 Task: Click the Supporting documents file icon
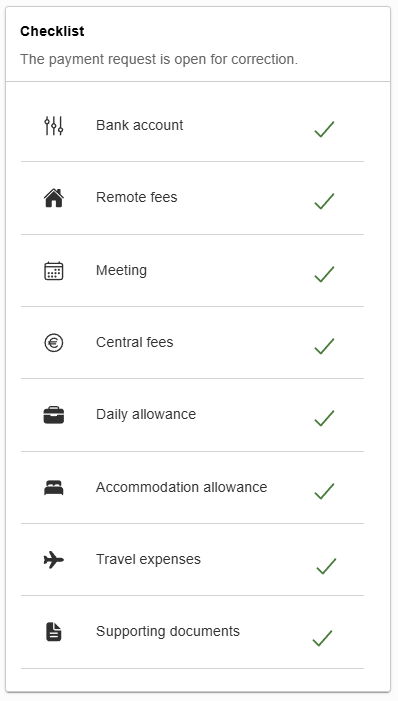click(x=54, y=632)
